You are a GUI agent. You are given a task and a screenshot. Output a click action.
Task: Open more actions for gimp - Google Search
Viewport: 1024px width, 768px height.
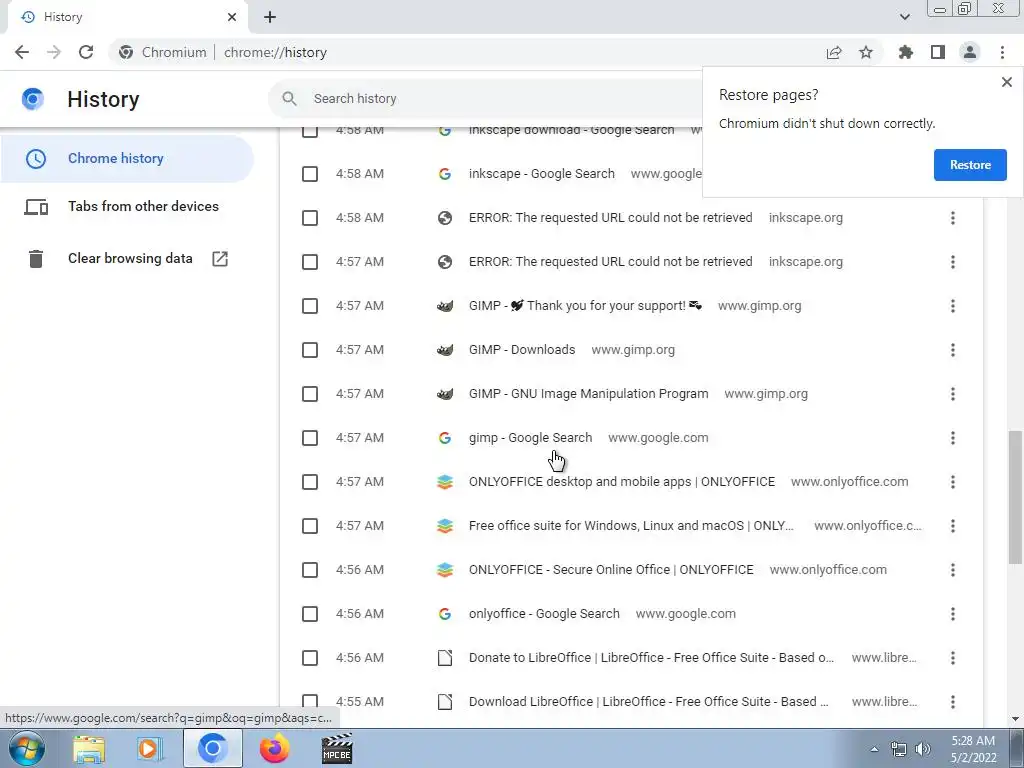953,438
